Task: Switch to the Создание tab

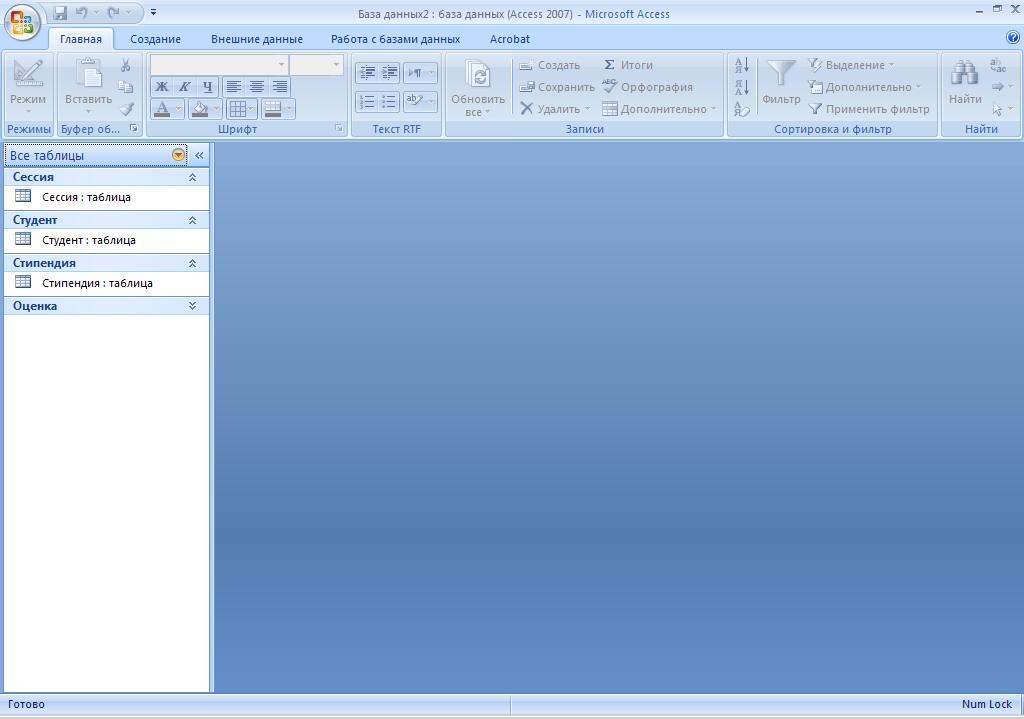Action: pos(155,39)
